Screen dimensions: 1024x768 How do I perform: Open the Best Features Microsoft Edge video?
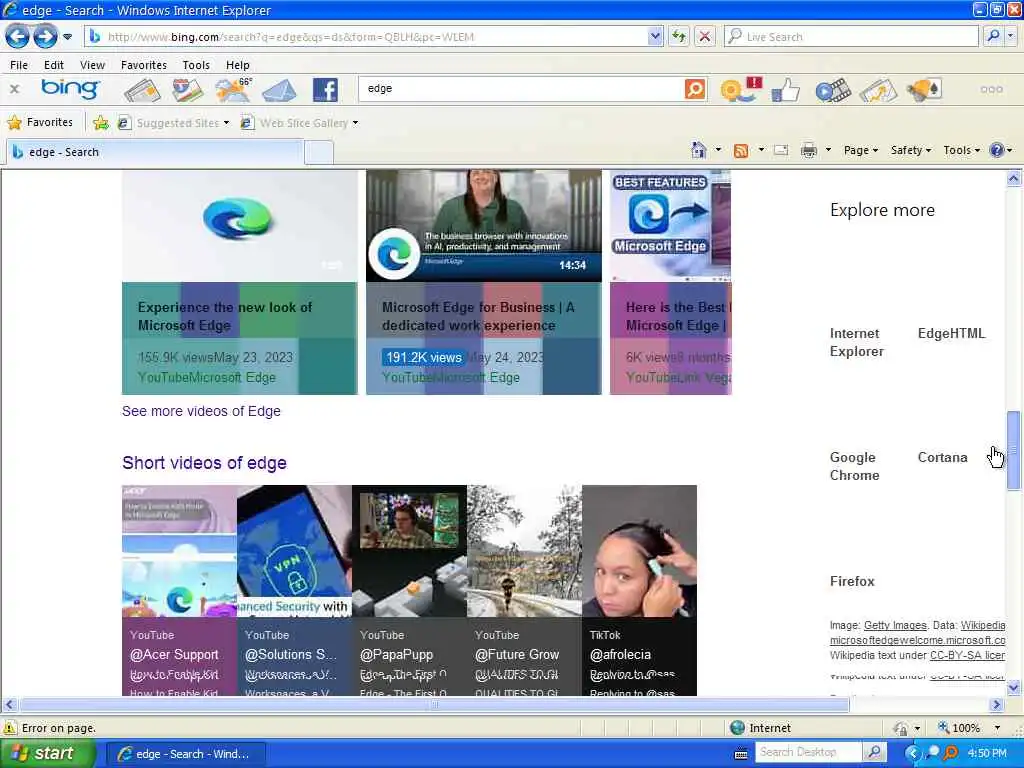point(671,282)
